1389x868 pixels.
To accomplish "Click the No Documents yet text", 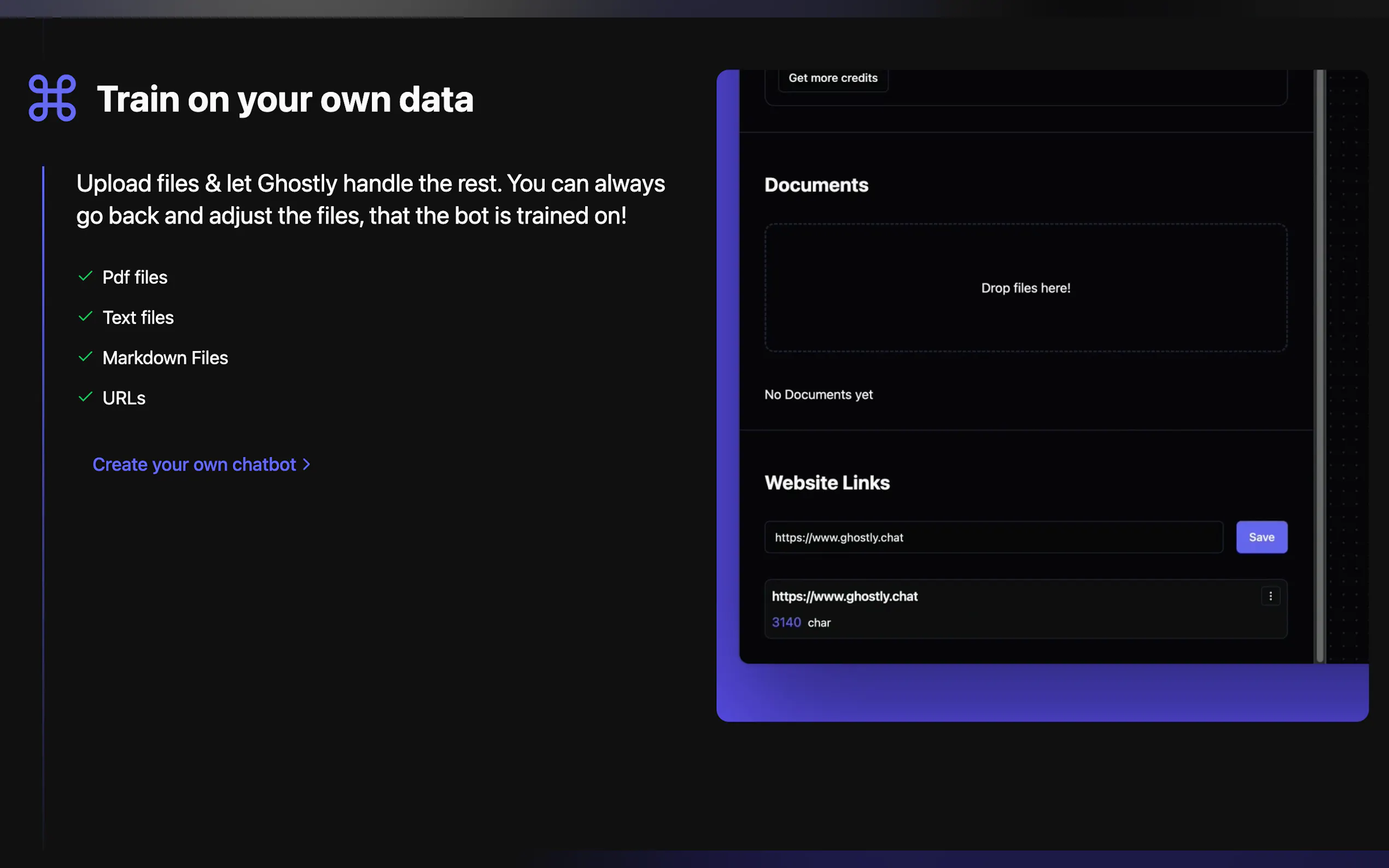I will (x=818, y=395).
